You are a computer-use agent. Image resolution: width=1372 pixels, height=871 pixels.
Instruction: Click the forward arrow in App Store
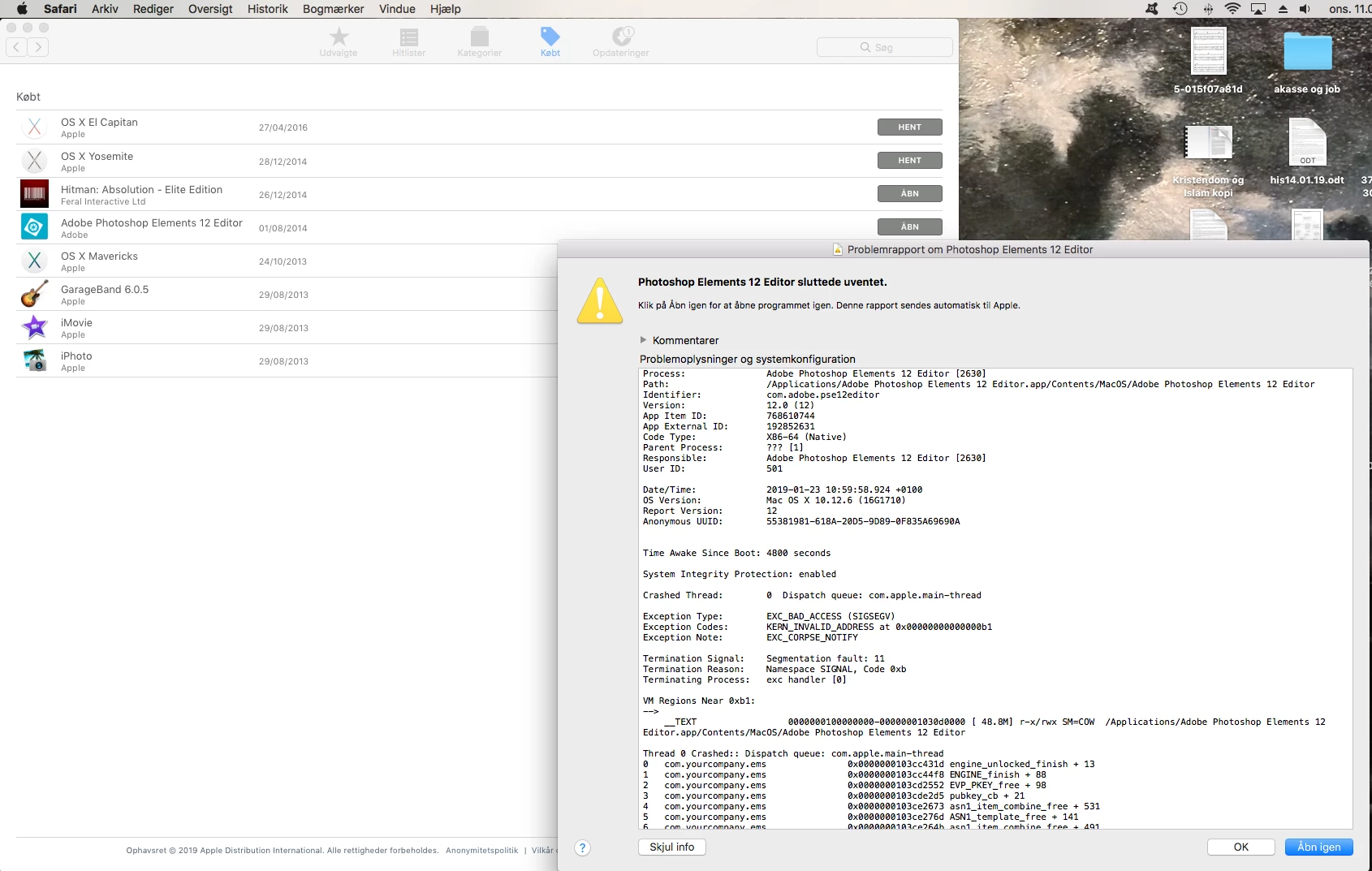[38, 47]
